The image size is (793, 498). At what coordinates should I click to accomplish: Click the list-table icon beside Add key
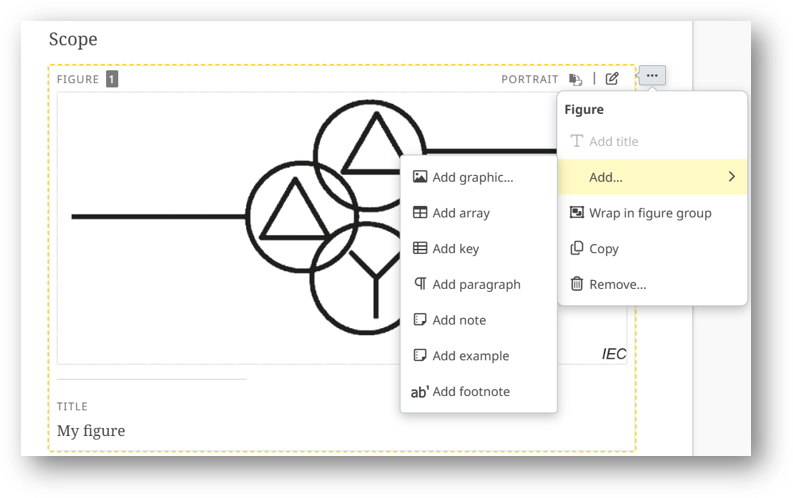420,248
